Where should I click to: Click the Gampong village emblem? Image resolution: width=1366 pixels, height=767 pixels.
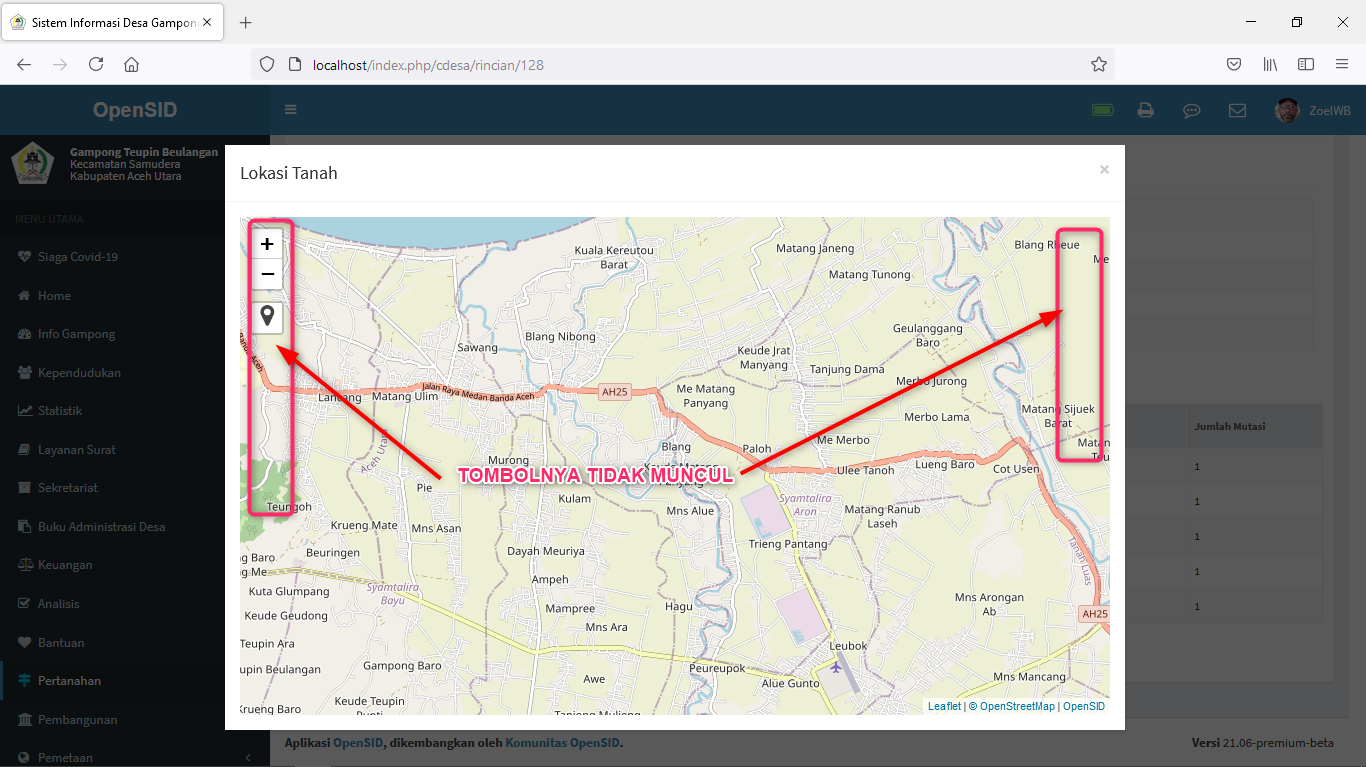pyautogui.click(x=33, y=163)
